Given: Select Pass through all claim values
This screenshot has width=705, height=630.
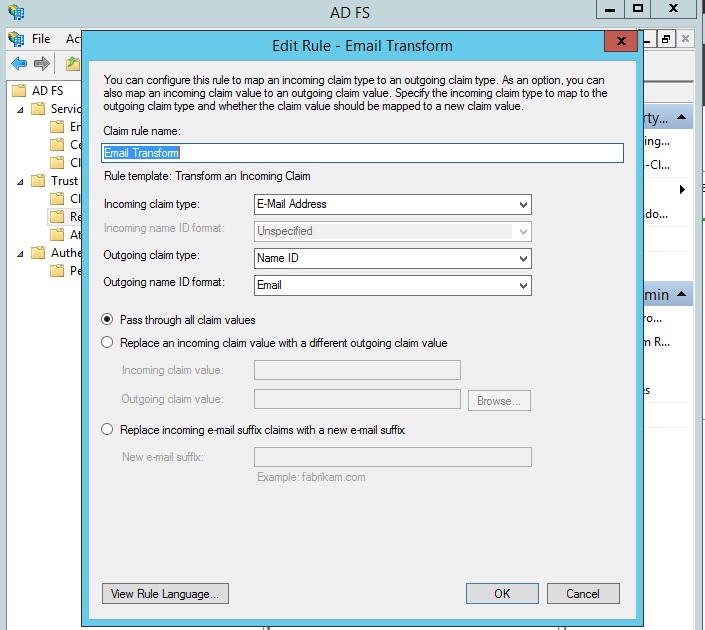Looking at the screenshot, I should click(108, 320).
